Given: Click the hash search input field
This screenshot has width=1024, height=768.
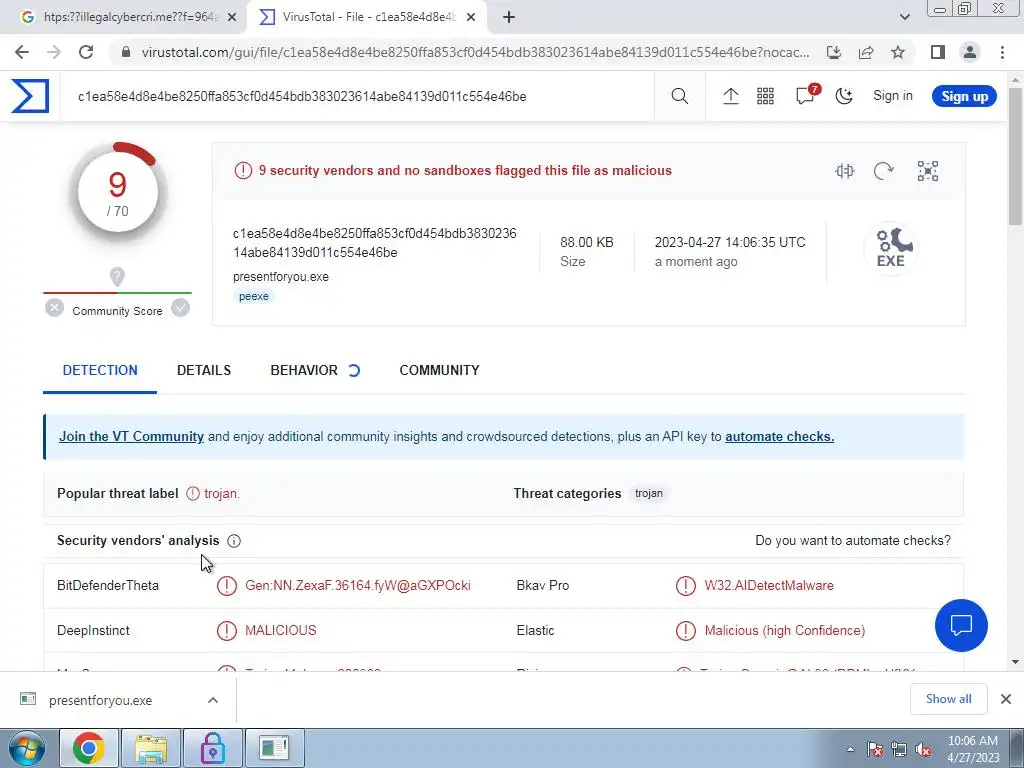Looking at the screenshot, I should (x=357, y=97).
